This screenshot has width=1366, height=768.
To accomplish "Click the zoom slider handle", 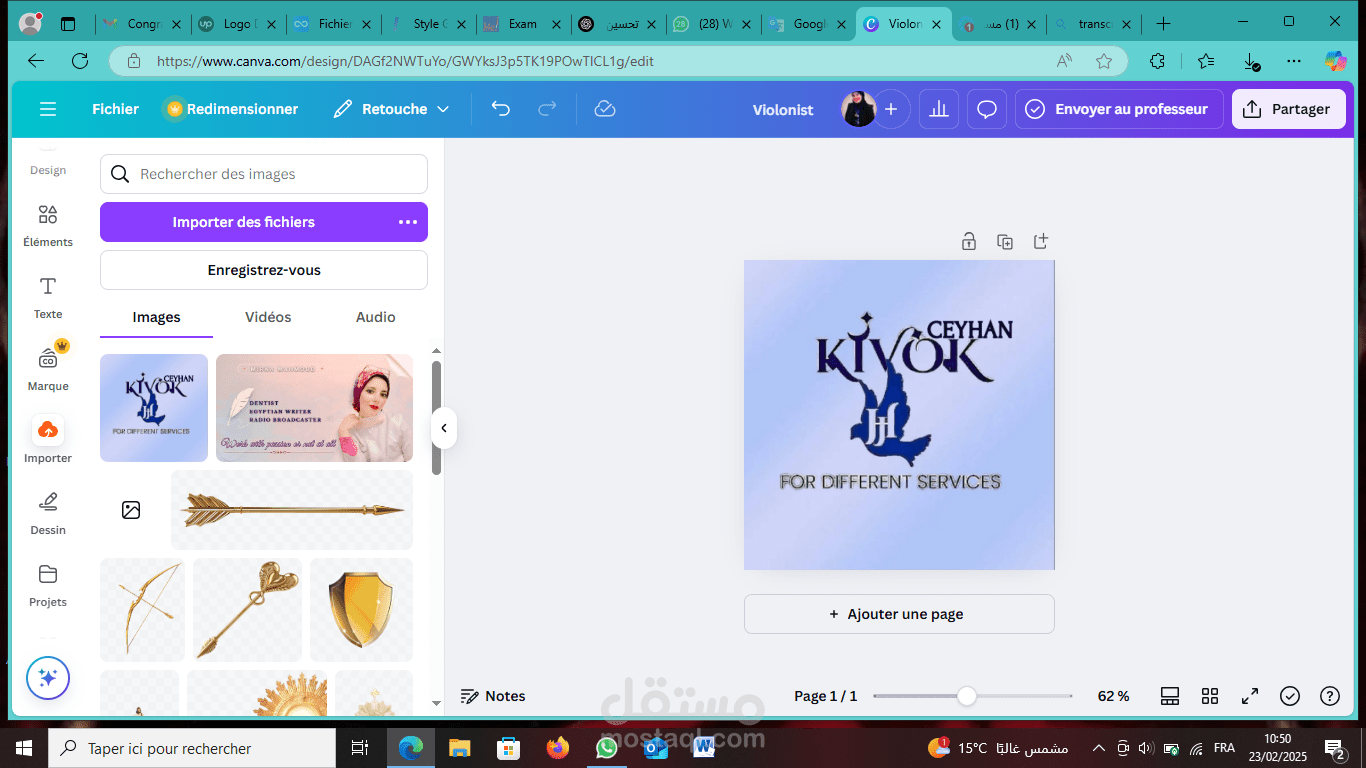I will pyautogui.click(x=966, y=696).
